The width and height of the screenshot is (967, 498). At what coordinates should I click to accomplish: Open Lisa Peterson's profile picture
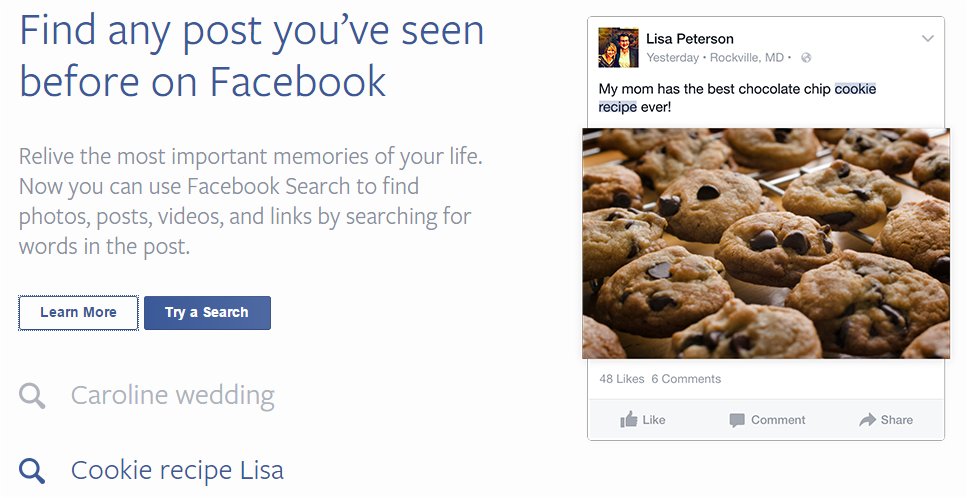tap(618, 48)
